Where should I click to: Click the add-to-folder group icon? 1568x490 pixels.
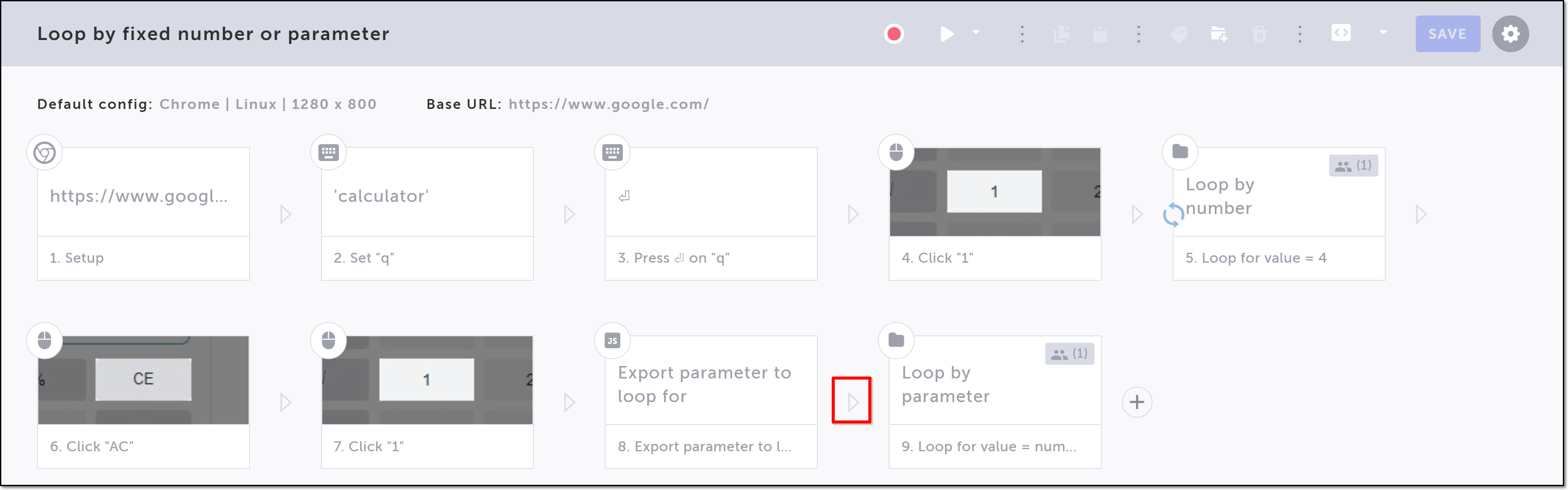1219,34
